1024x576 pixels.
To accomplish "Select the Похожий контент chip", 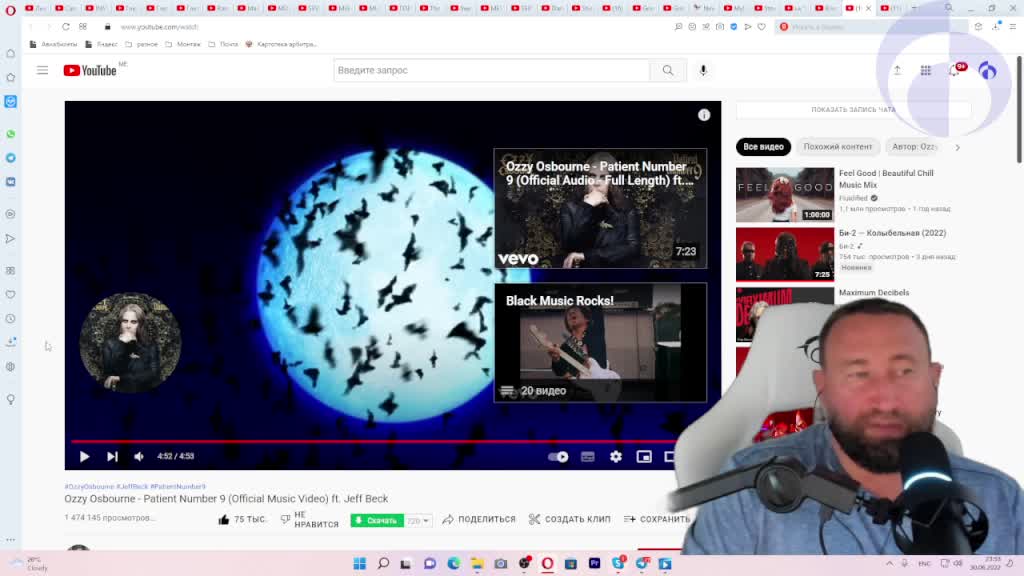I will 837,147.
